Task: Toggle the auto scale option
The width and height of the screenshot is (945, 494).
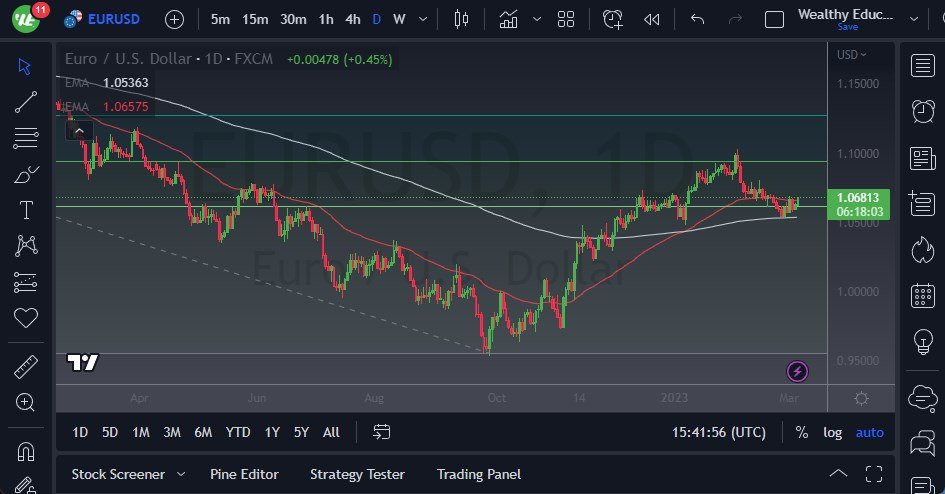Action: coord(869,432)
